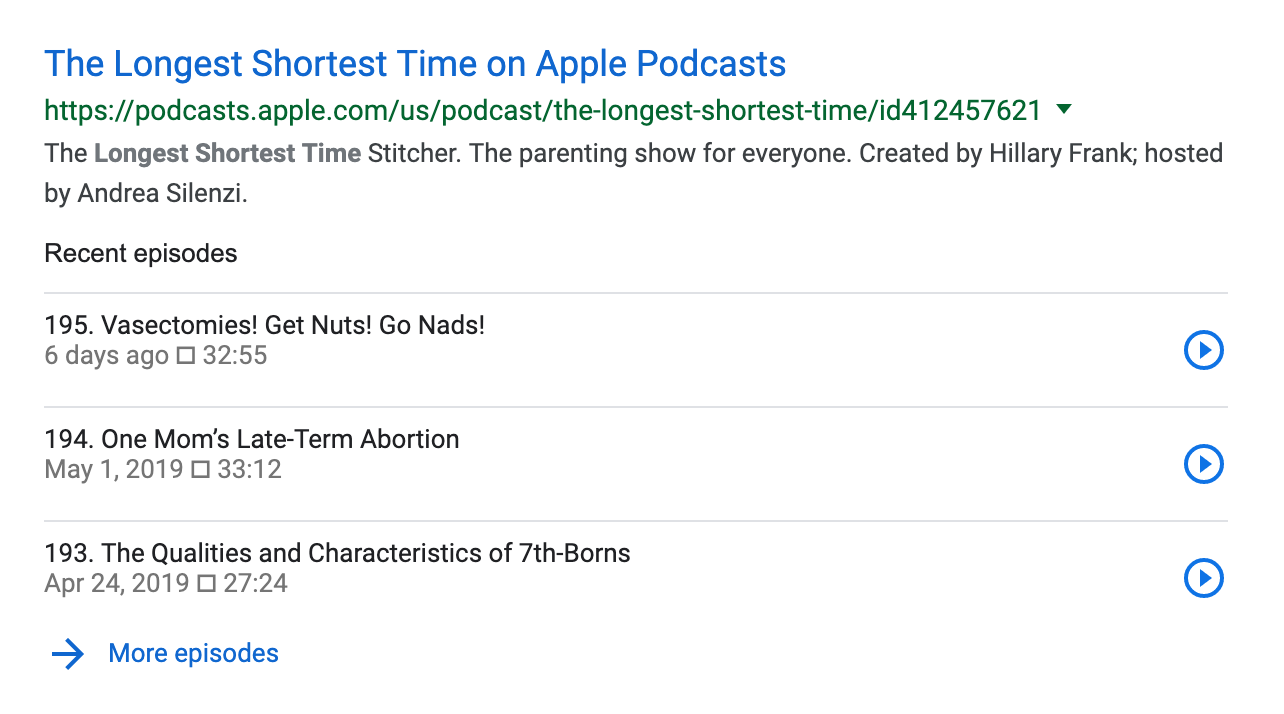Select The Qualities and Characteristics of 7th-Borns title
Screen dimensions: 1284x714
[x=337, y=553]
